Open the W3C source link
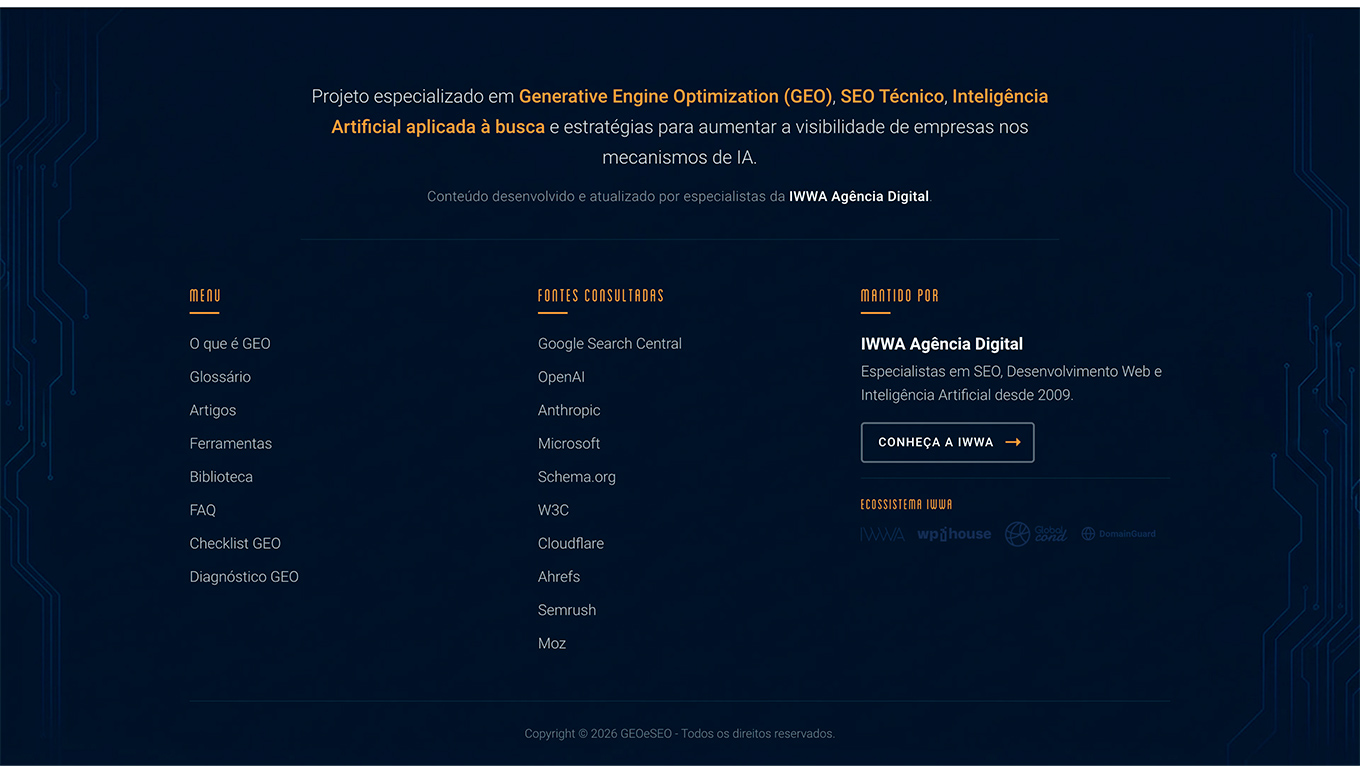 tap(553, 510)
